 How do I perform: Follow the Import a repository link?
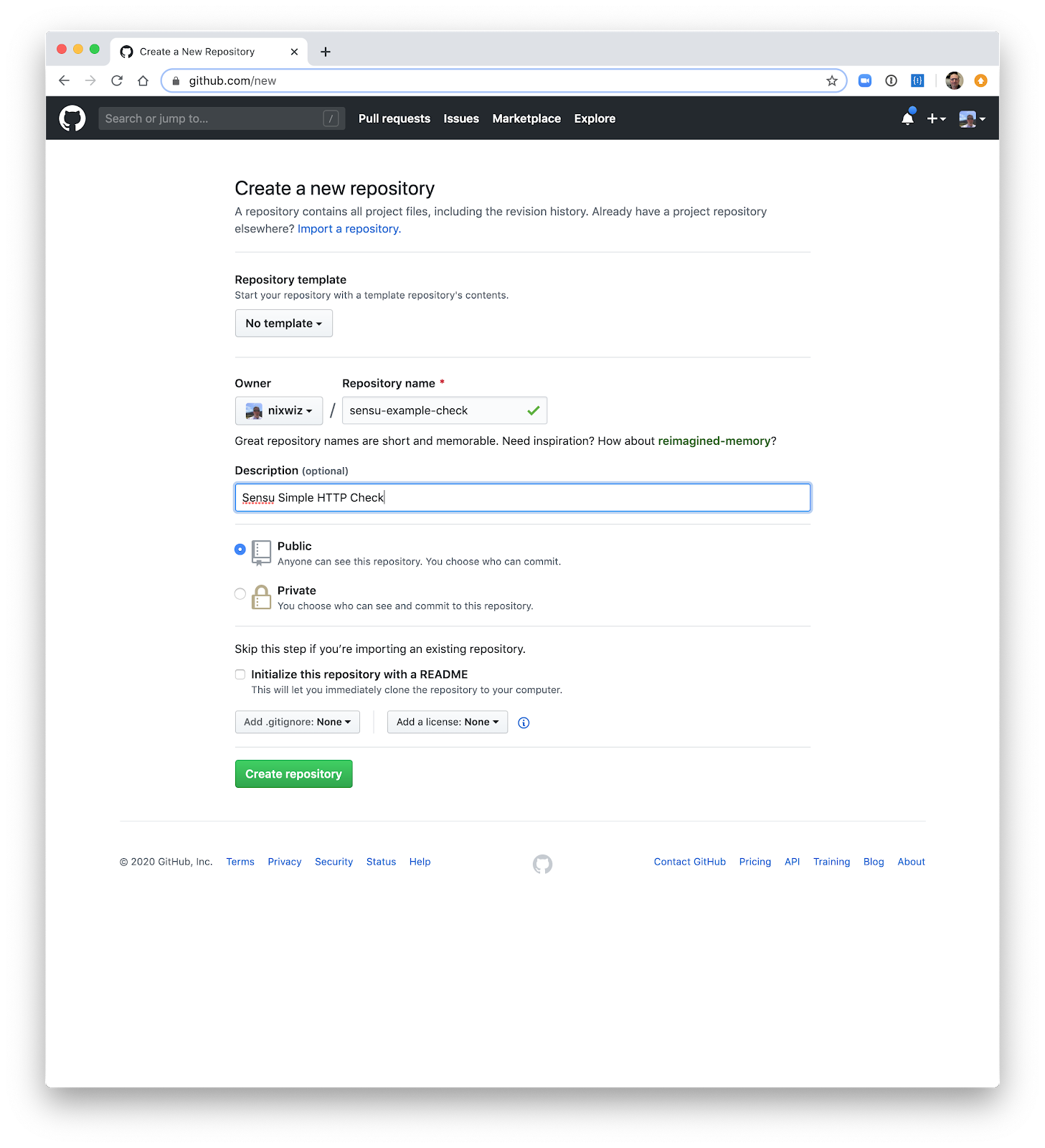[x=349, y=229]
